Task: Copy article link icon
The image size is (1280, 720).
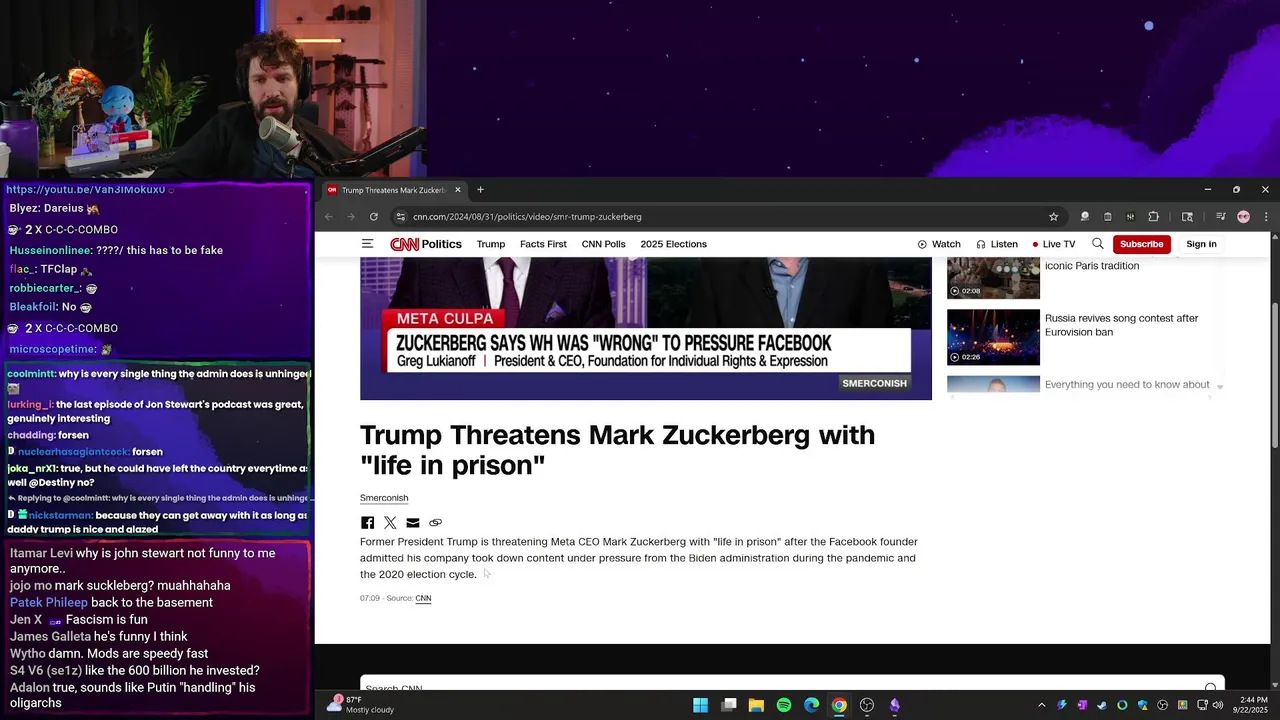Action: coord(435,523)
